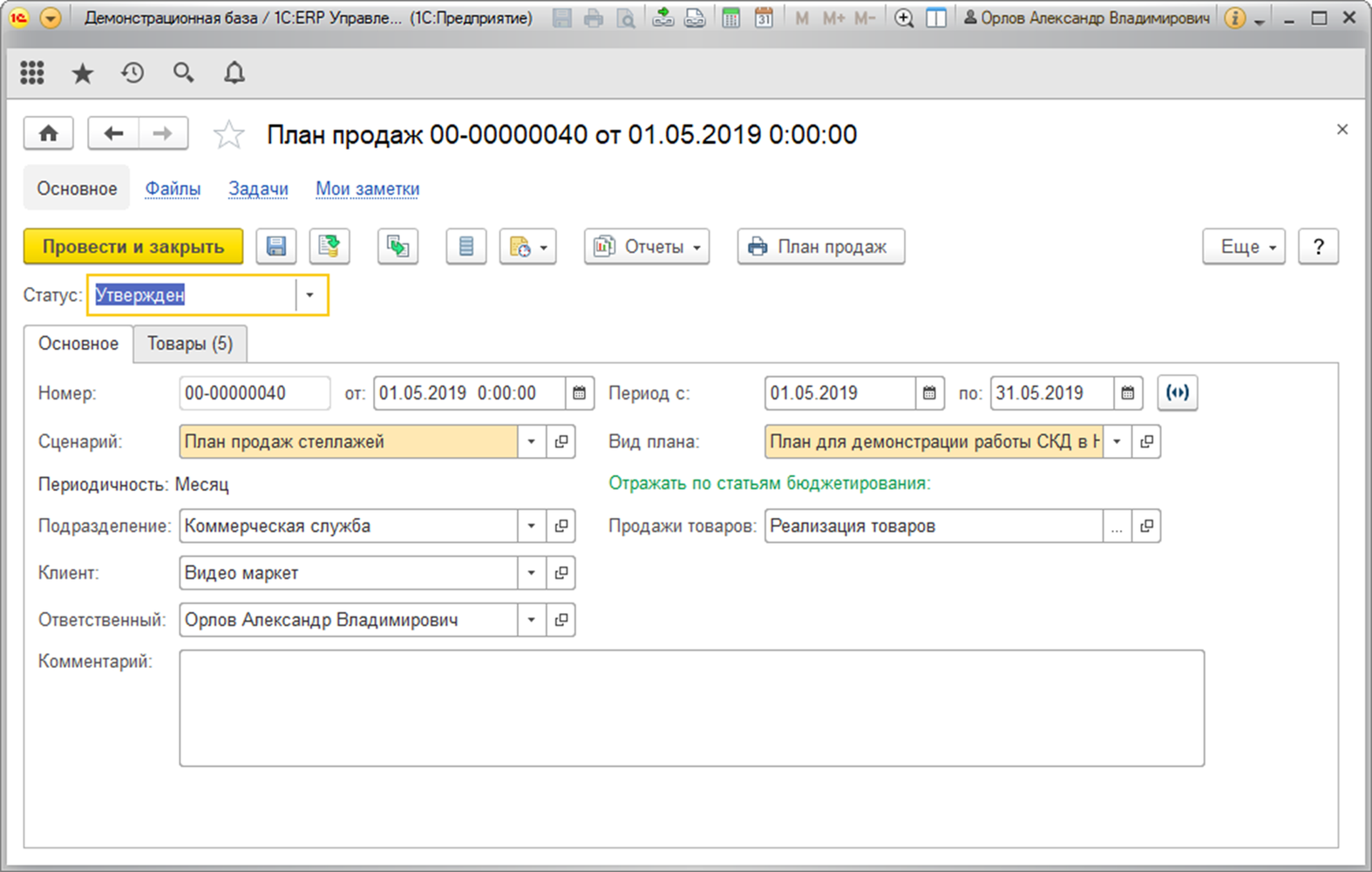Viewport: 1372px width, 872px height.
Task: Switch to Товары (5) tab
Action: click(x=190, y=344)
